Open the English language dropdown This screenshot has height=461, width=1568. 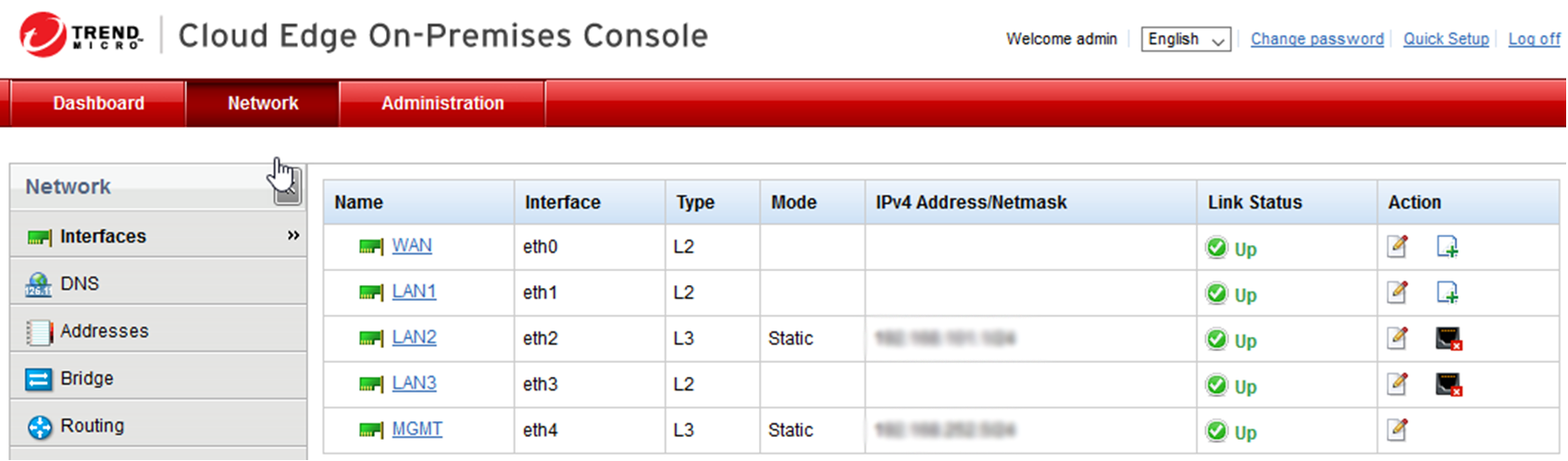point(1185,39)
